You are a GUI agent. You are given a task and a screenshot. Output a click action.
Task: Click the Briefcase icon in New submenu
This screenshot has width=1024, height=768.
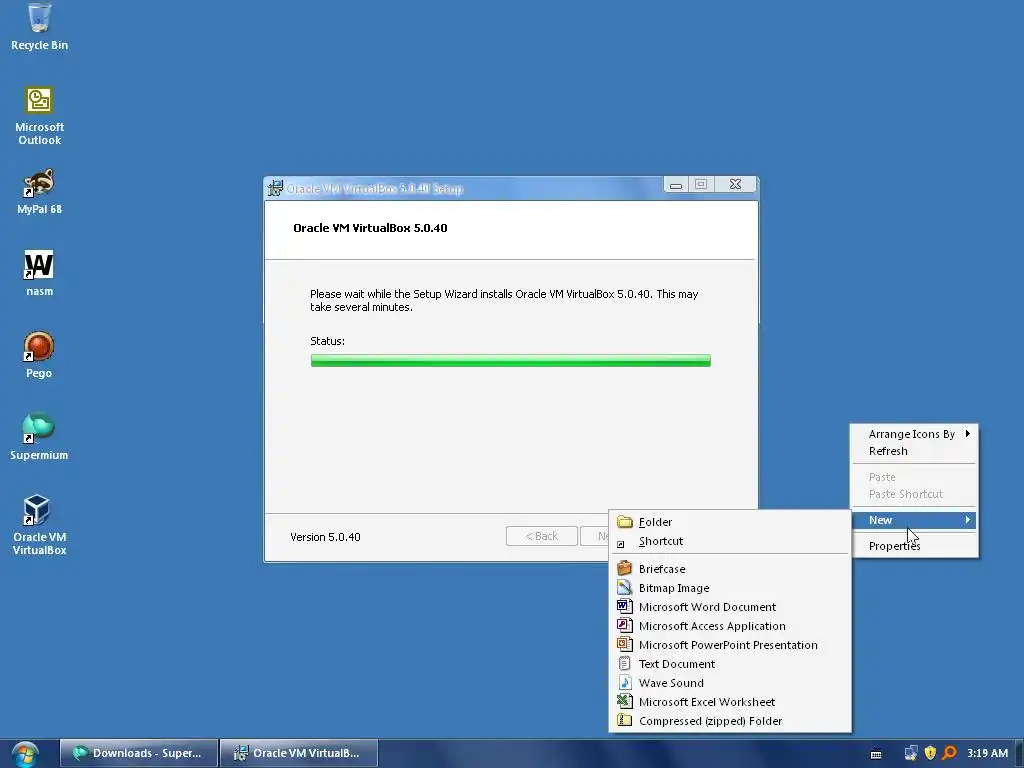[625, 568]
